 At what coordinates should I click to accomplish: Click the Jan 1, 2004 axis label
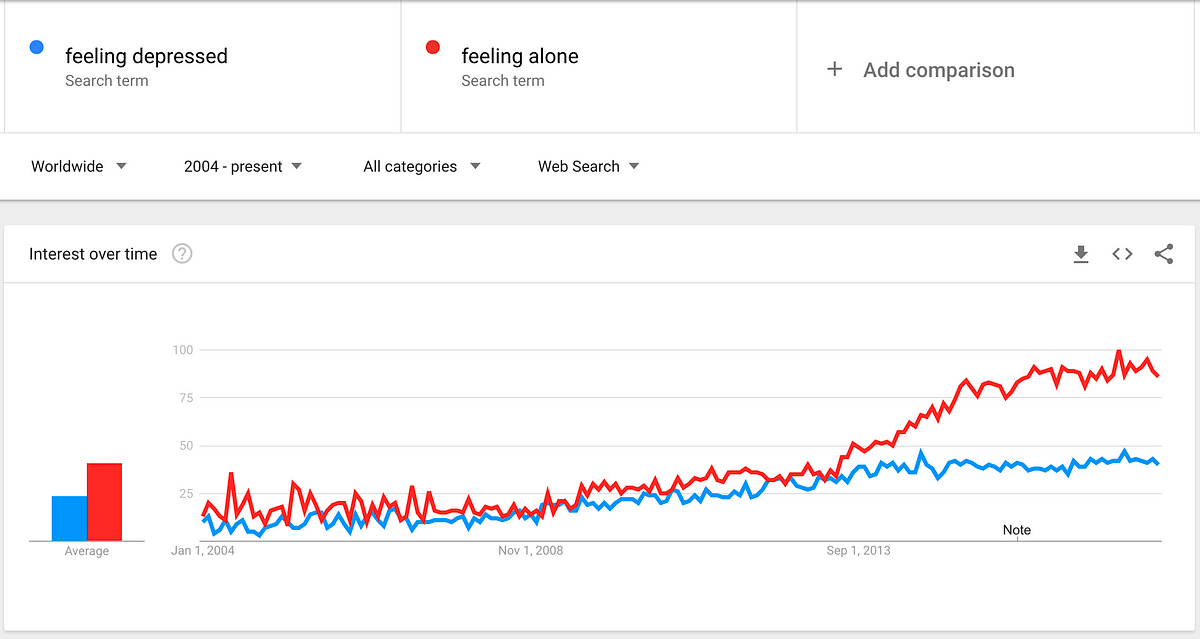tap(203, 551)
